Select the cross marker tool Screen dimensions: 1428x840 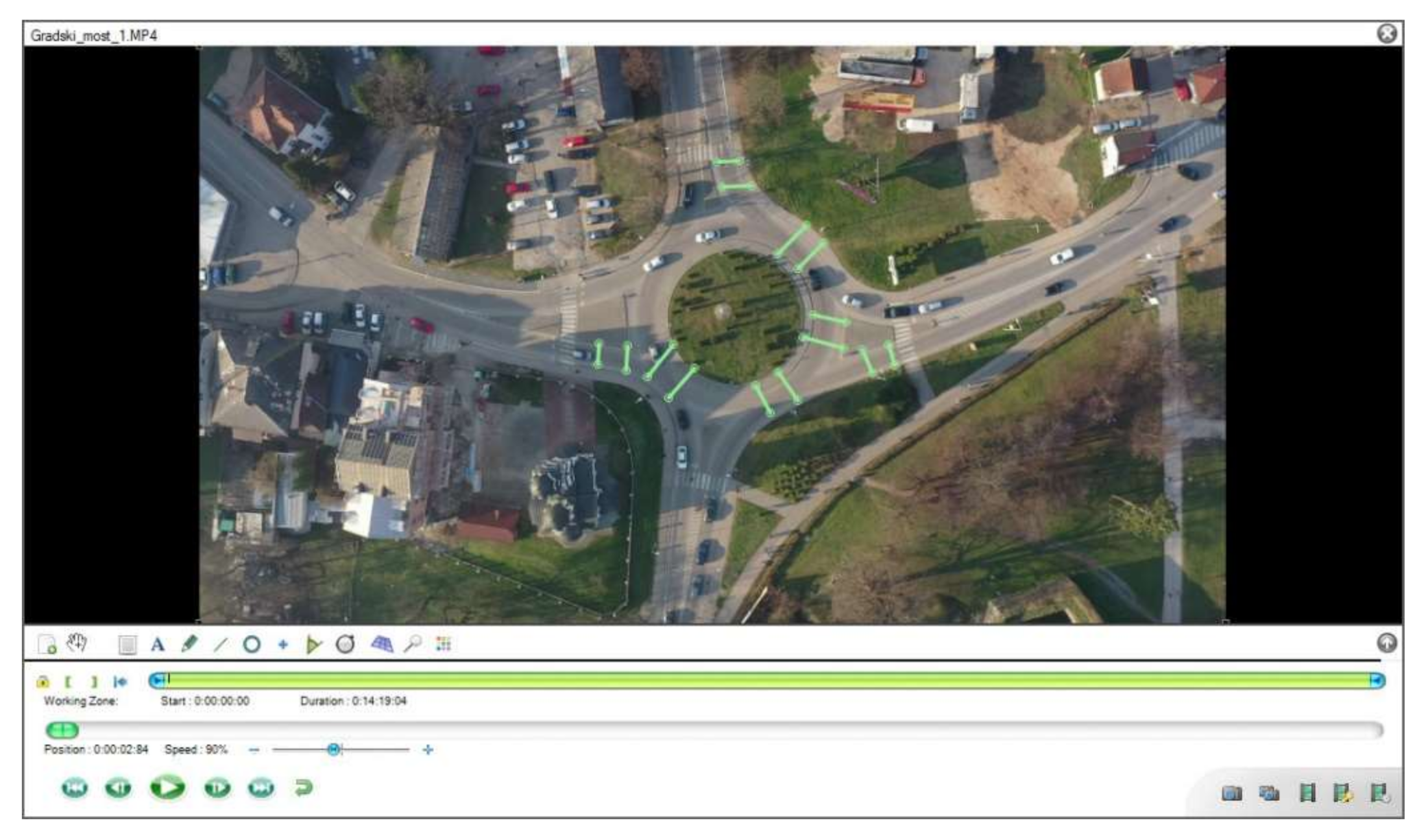click(x=283, y=645)
